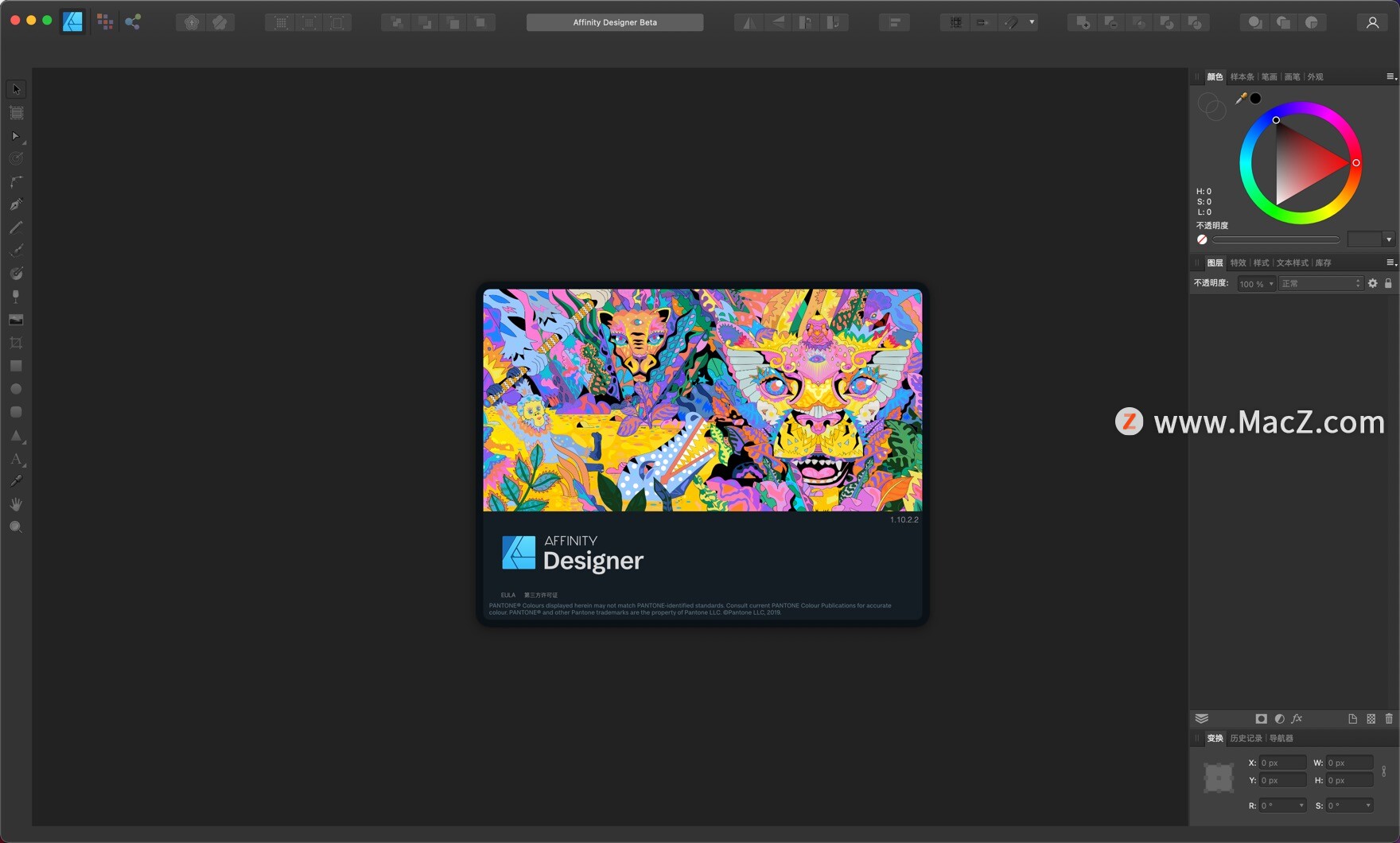Click the fx layer effects icon
Viewport: 1400px width, 843px height.
[1297, 719]
